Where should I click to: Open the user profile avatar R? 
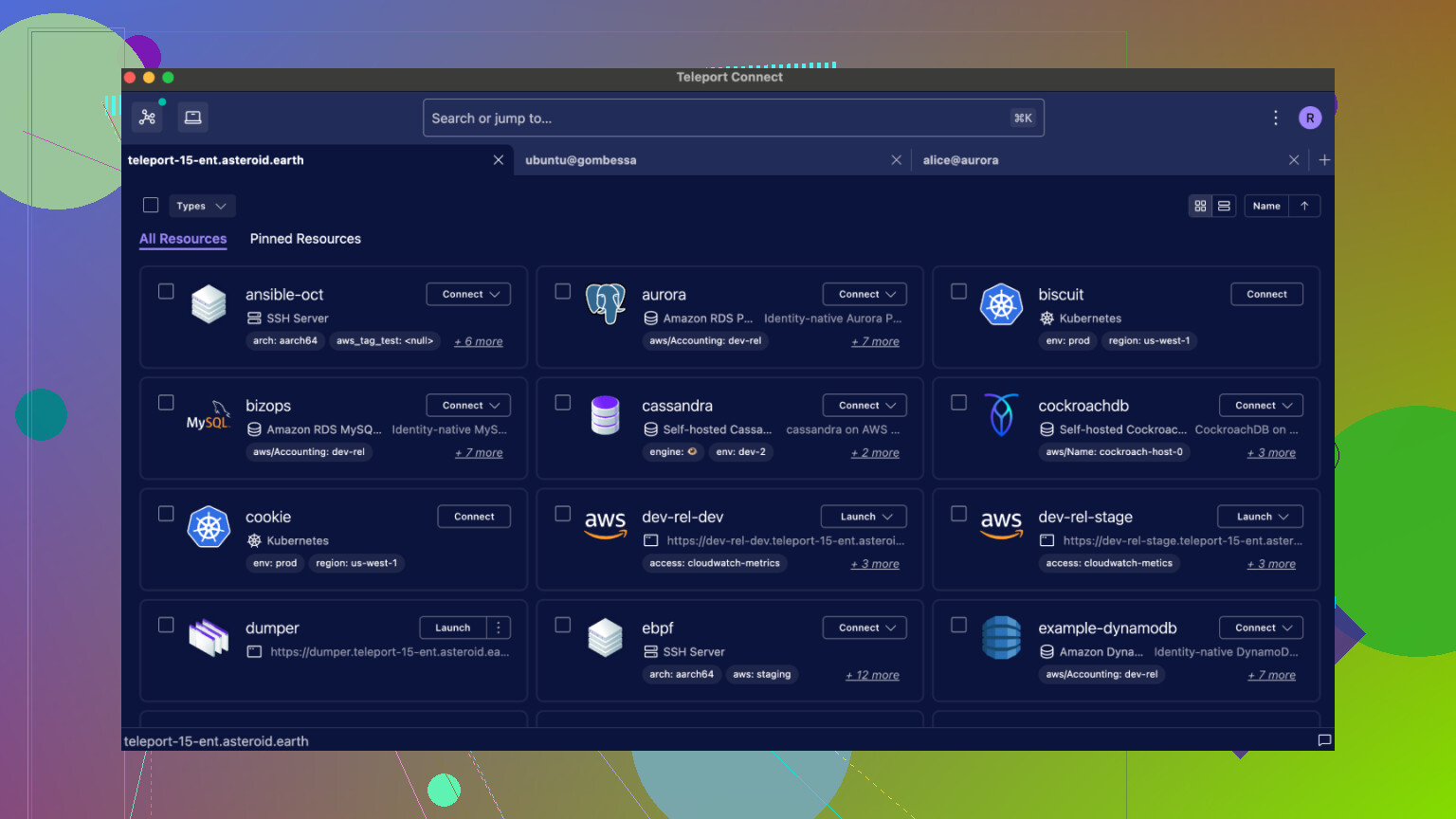(x=1310, y=118)
